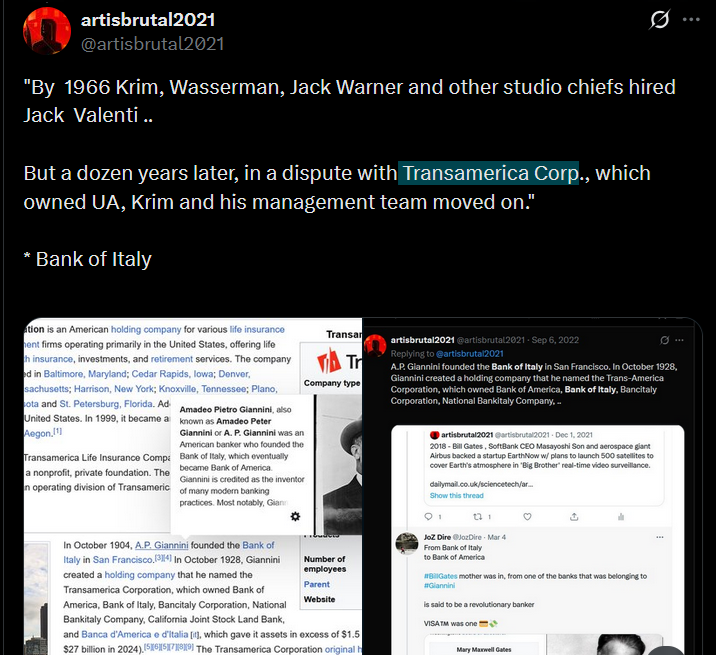716x655 pixels.
Task: Open the three-dot more menu at top
Action: click(691, 20)
